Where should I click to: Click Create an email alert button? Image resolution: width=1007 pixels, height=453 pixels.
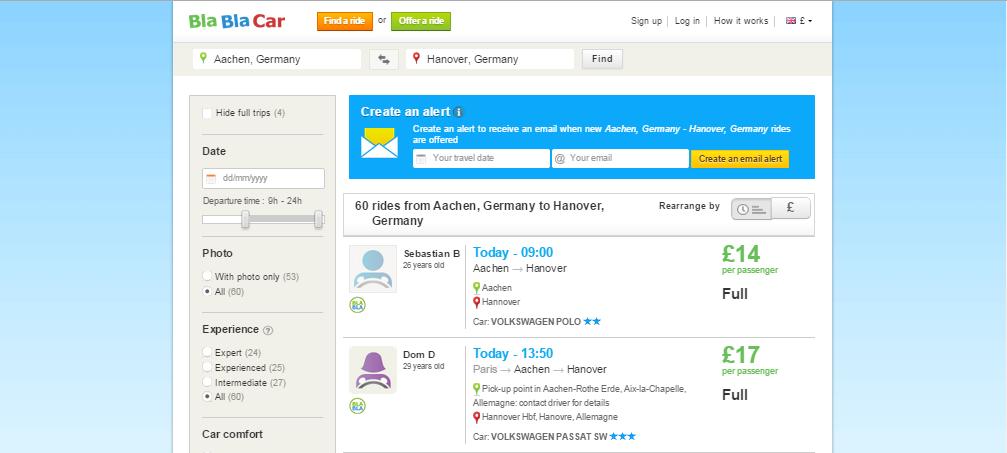pos(740,159)
